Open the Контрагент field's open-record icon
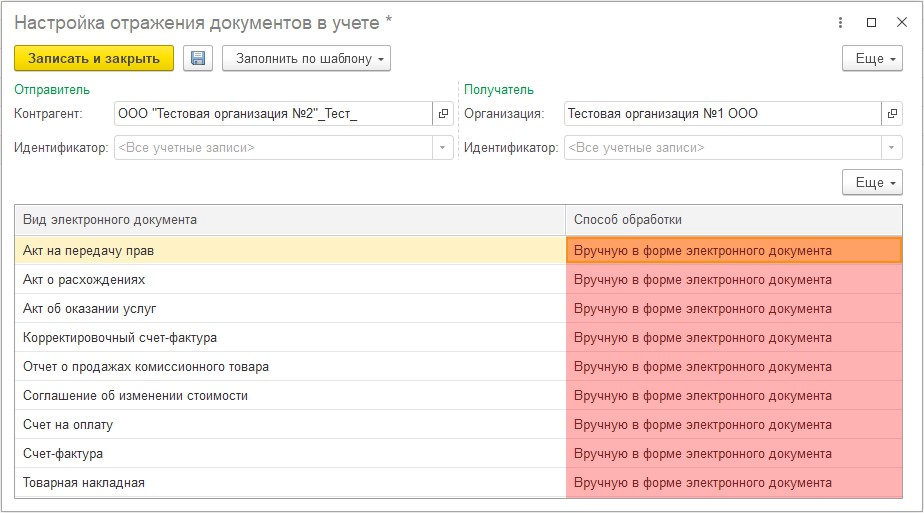The image size is (924, 513). click(444, 114)
